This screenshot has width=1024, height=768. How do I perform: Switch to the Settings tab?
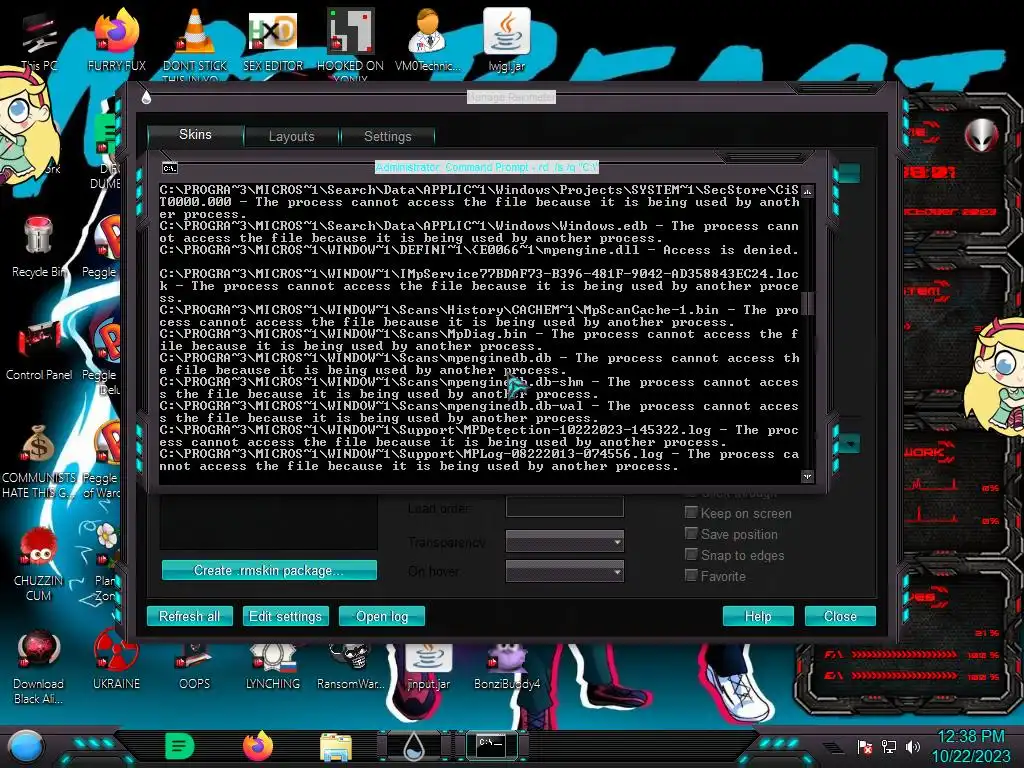click(387, 136)
